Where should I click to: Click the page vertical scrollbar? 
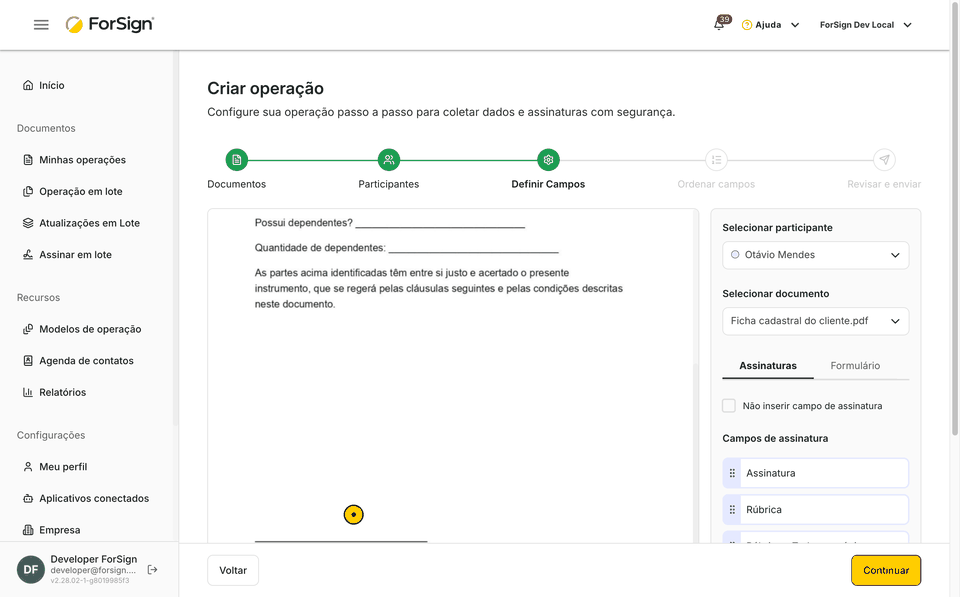tap(954, 220)
